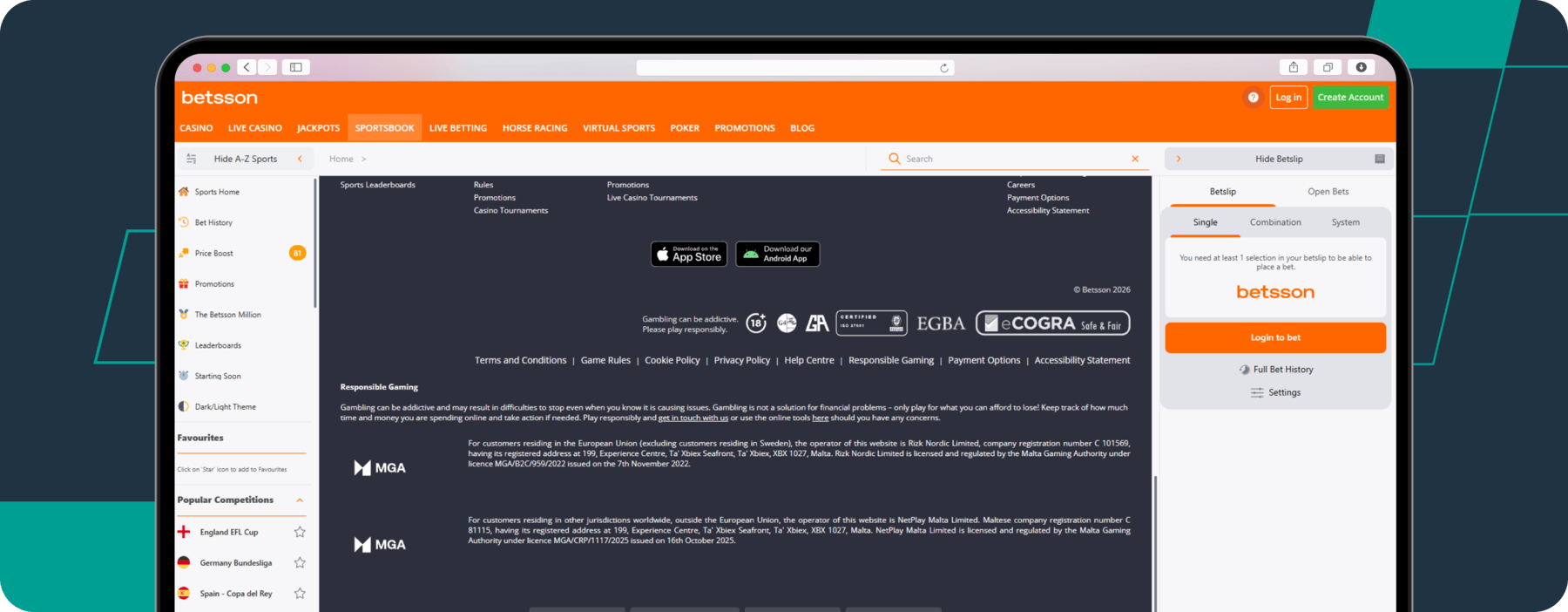Open the help question mark icon
Image resolution: width=1568 pixels, height=612 pixels.
tap(1253, 98)
